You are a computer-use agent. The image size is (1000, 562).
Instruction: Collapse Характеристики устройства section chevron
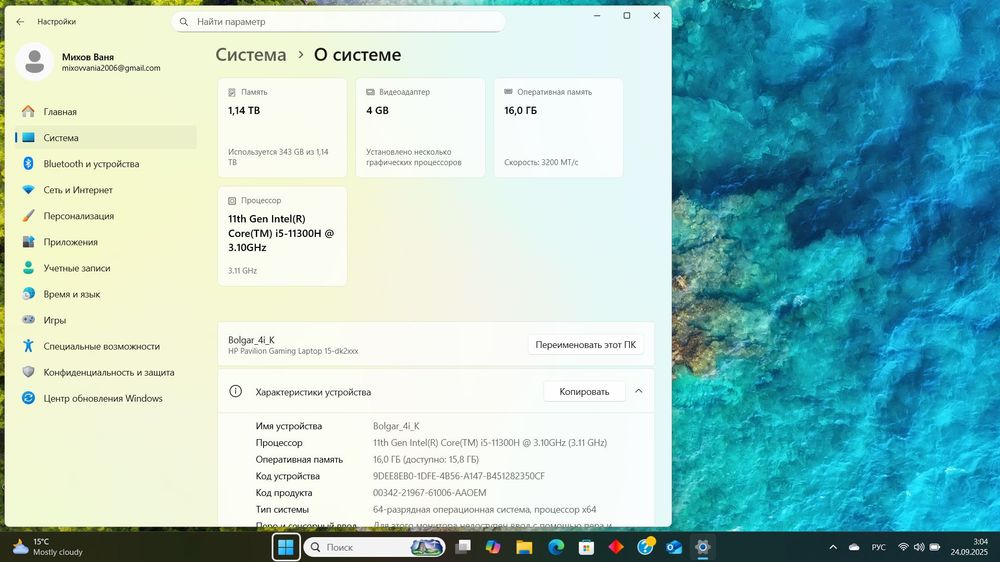tap(638, 391)
